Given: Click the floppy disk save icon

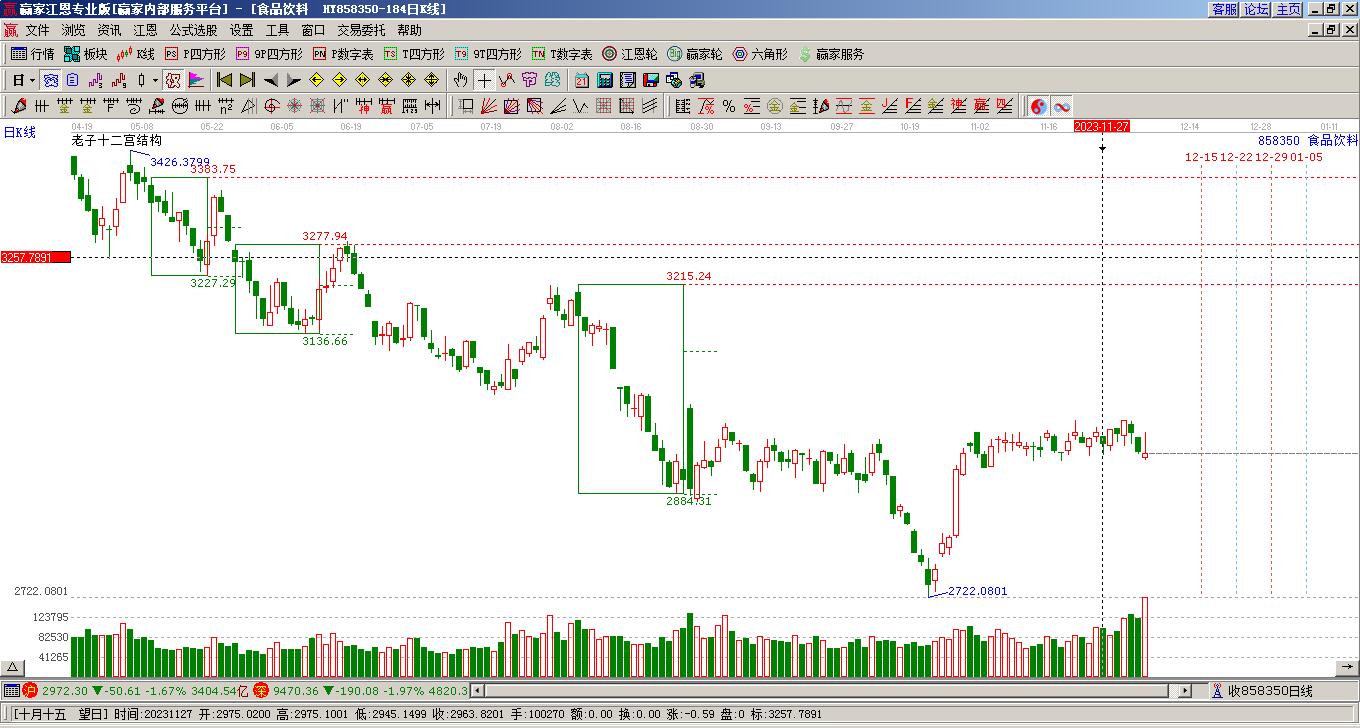Looking at the screenshot, I should pyautogui.click(x=651, y=80).
